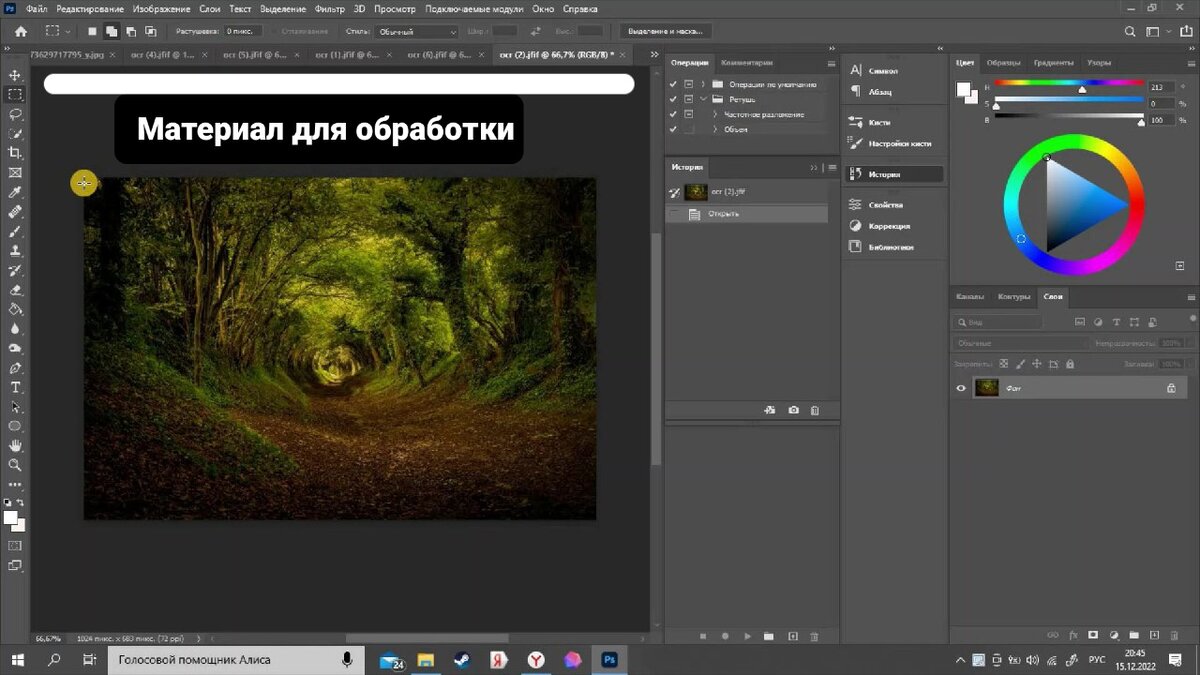Select the Zoom tool in toolbar

[15, 465]
